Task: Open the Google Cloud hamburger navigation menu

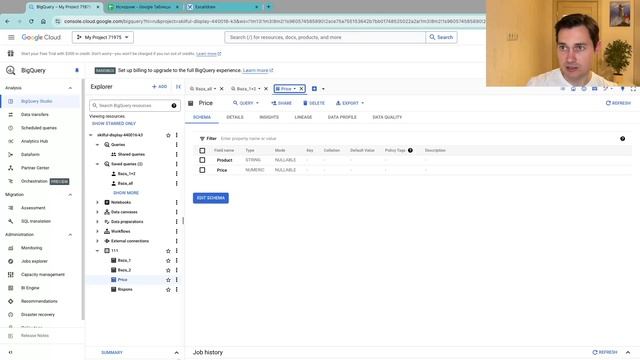Action: pos(11,37)
